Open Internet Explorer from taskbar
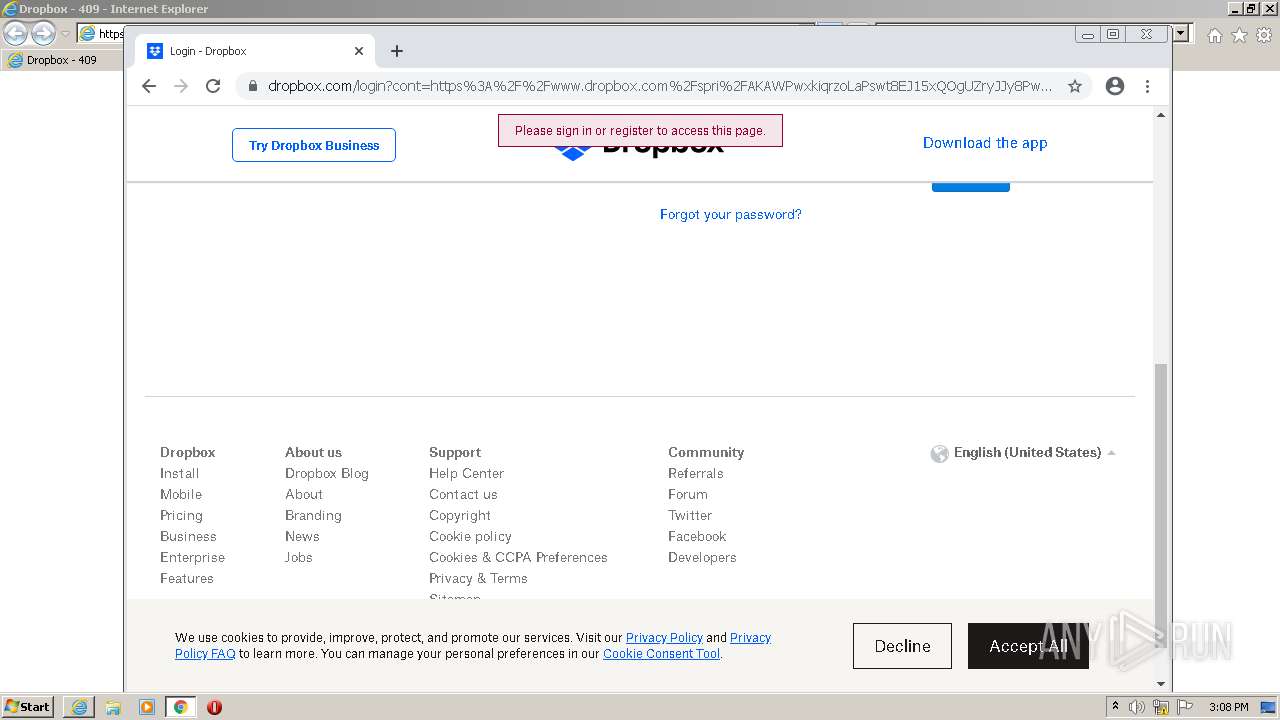Screen dimensions: 1280x720 point(79,707)
